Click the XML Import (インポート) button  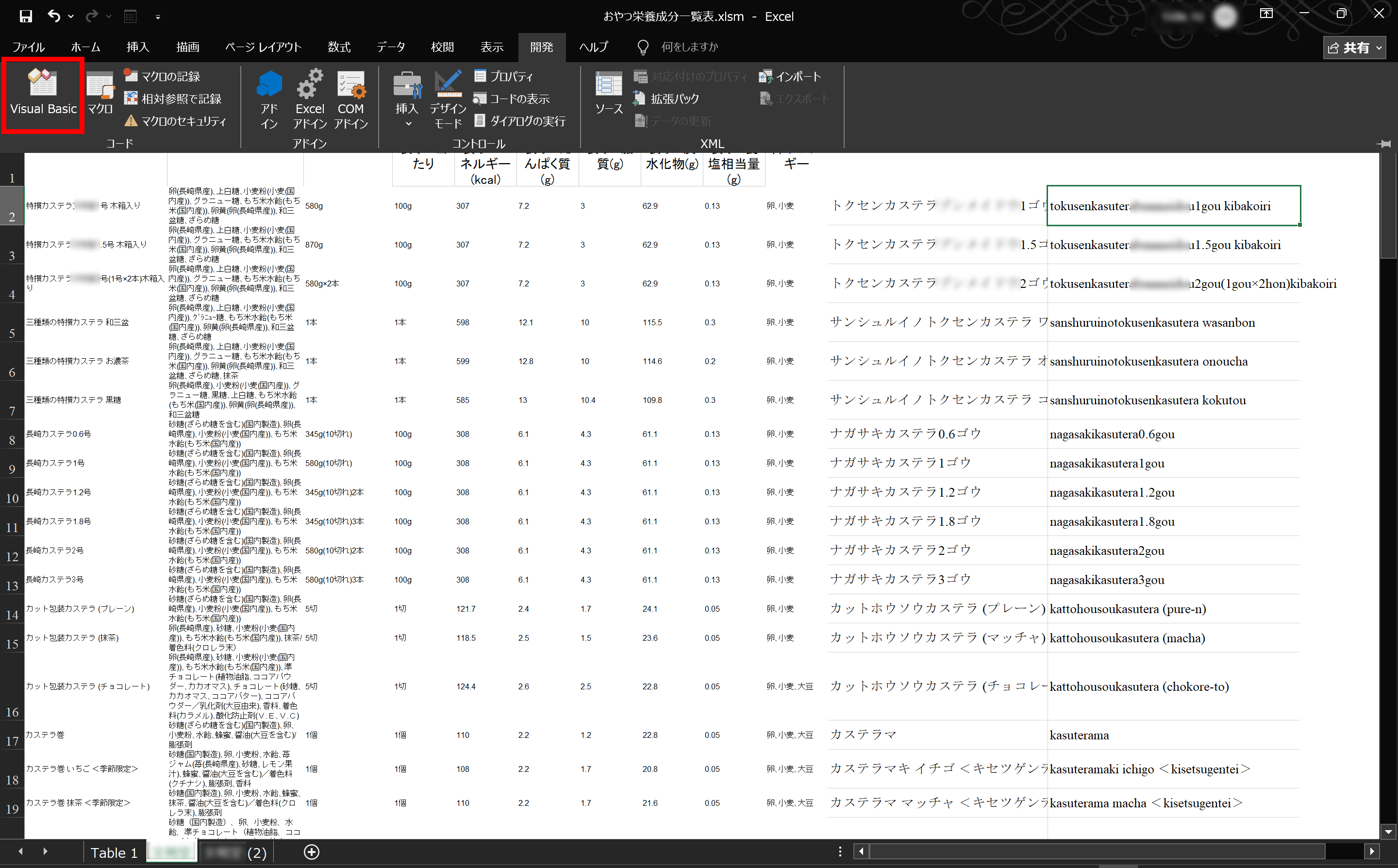coord(790,76)
